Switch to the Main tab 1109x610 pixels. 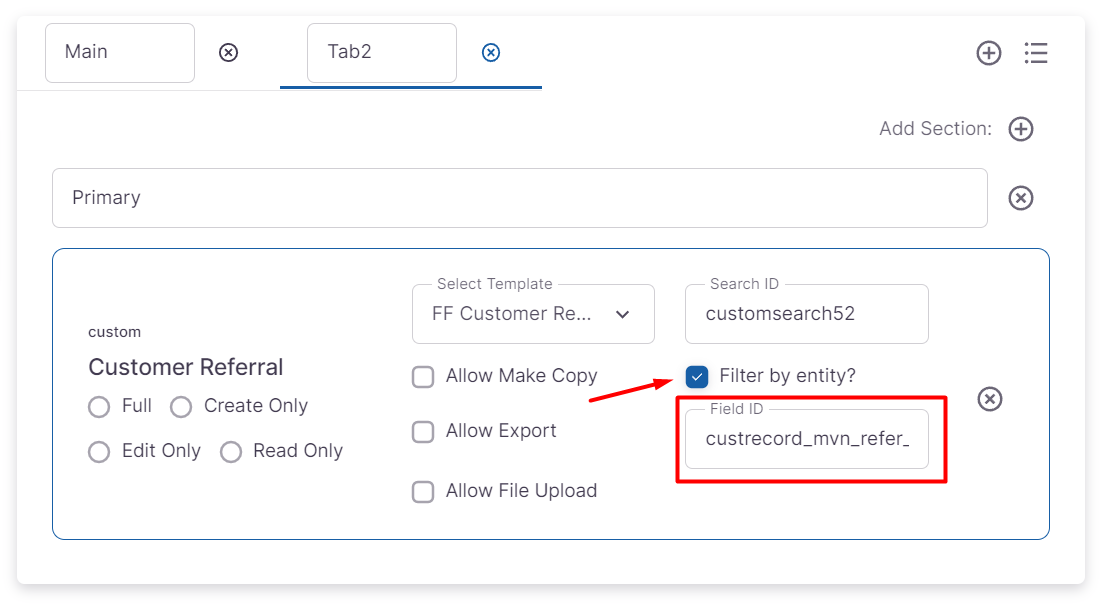tap(119, 53)
